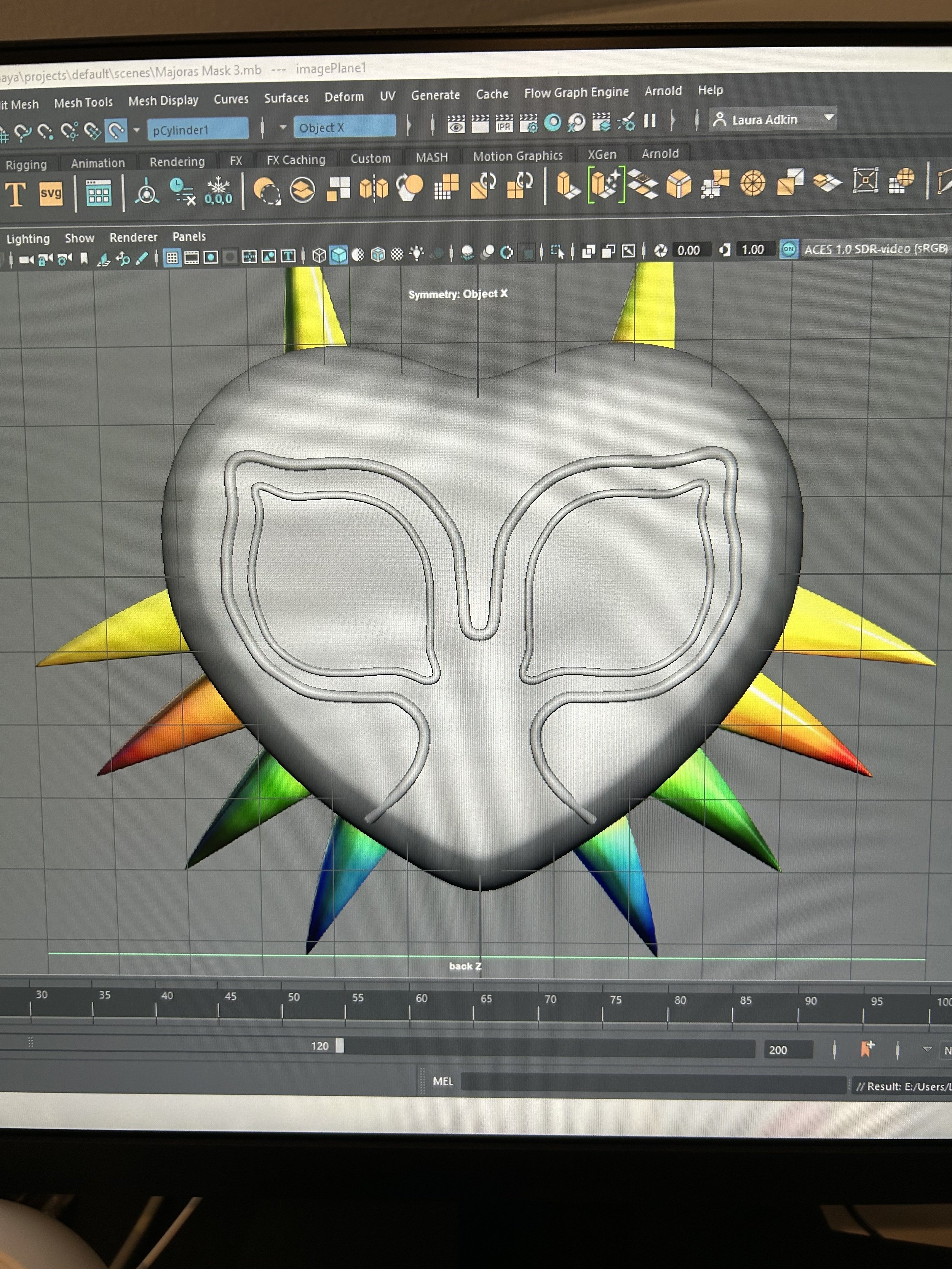Screen dimensions: 952x1269
Task: Expand the snap options arrow beside magnet icon
Action: pyautogui.click(x=137, y=130)
